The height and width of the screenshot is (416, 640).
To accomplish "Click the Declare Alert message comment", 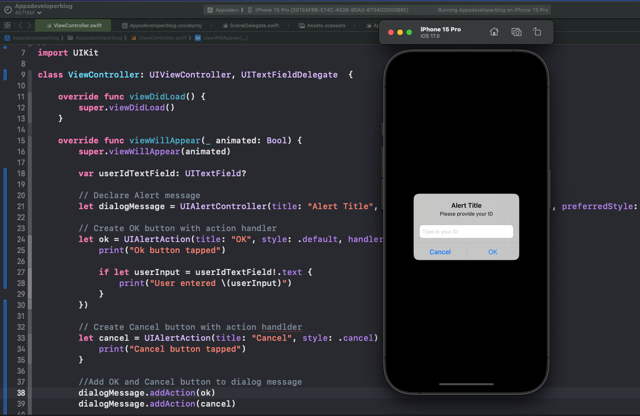I will [x=139, y=195].
